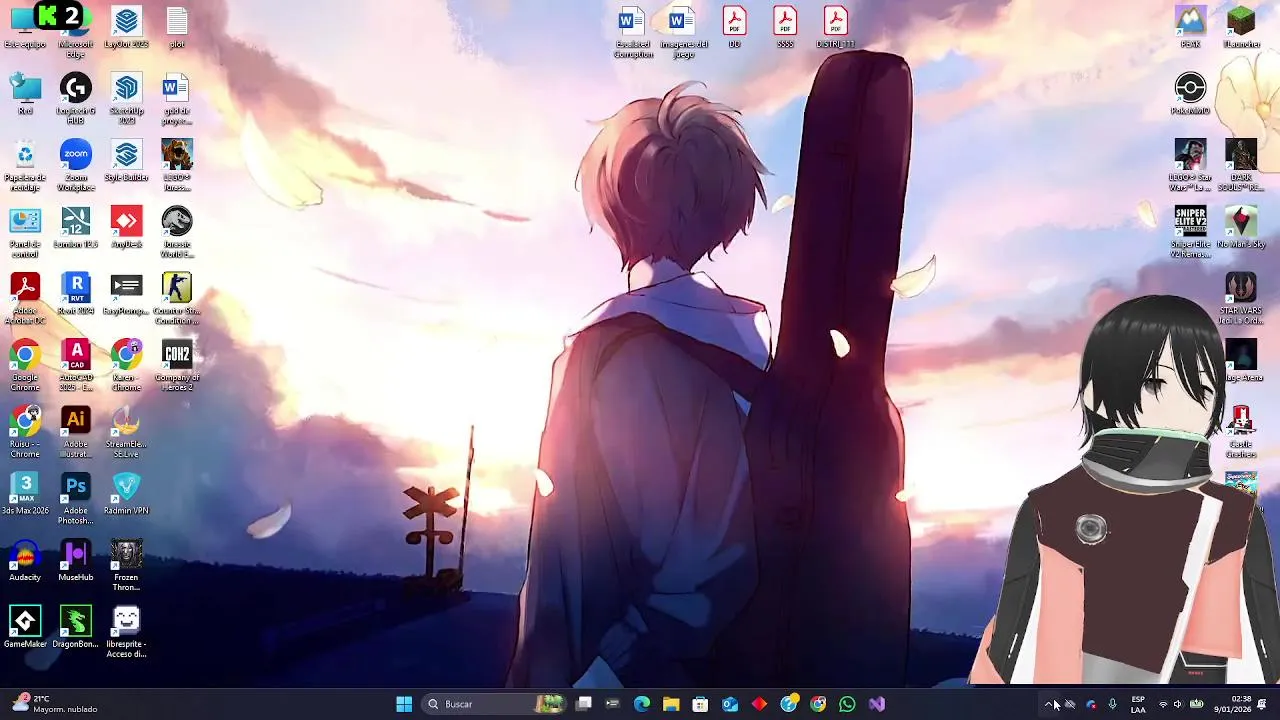Open the LayOut 2023 shortcut
Viewport: 1280px width, 720px height.
tap(126, 28)
